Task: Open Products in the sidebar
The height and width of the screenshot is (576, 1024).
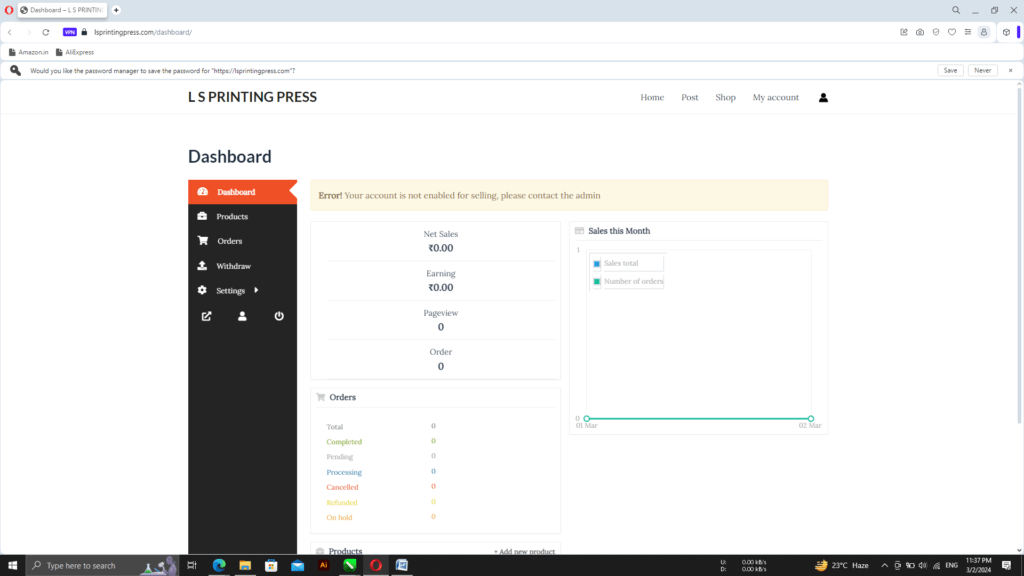Action: coord(242,216)
